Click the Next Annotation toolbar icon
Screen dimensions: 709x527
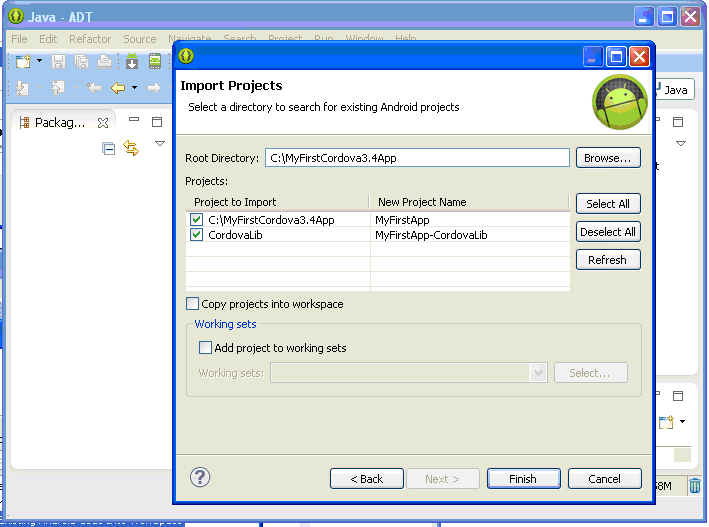pyautogui.click(x=22, y=87)
